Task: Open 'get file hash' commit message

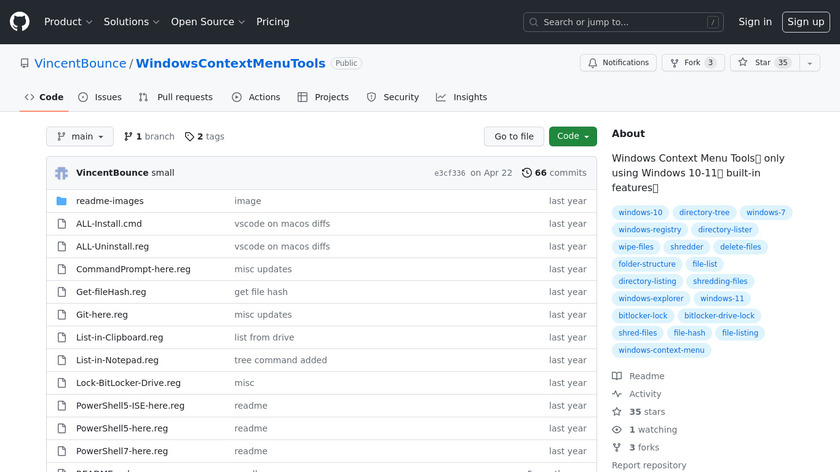Action: pos(261,292)
